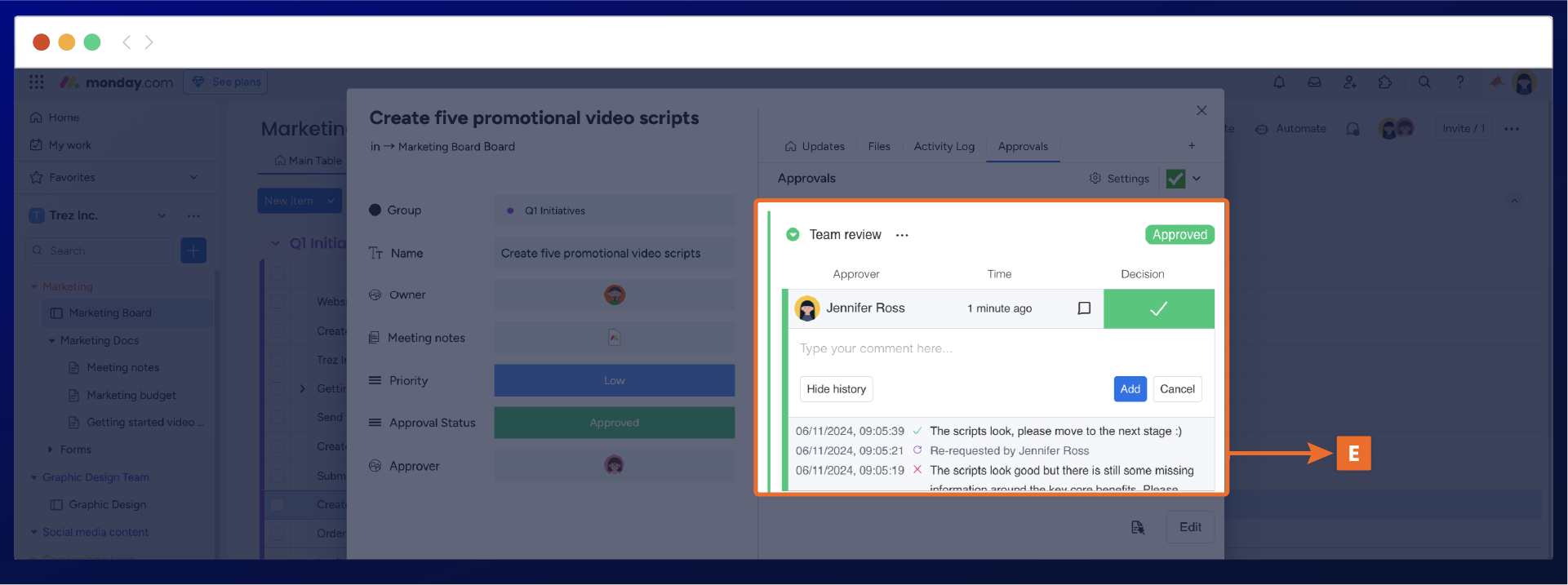Click the invite members icon
This screenshot has height=585, width=1568.
(1350, 82)
